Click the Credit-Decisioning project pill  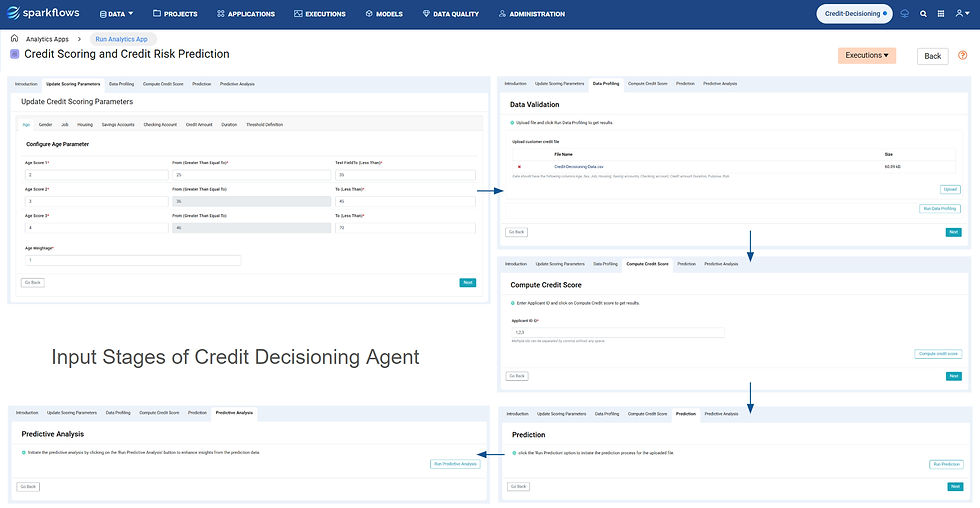click(854, 13)
